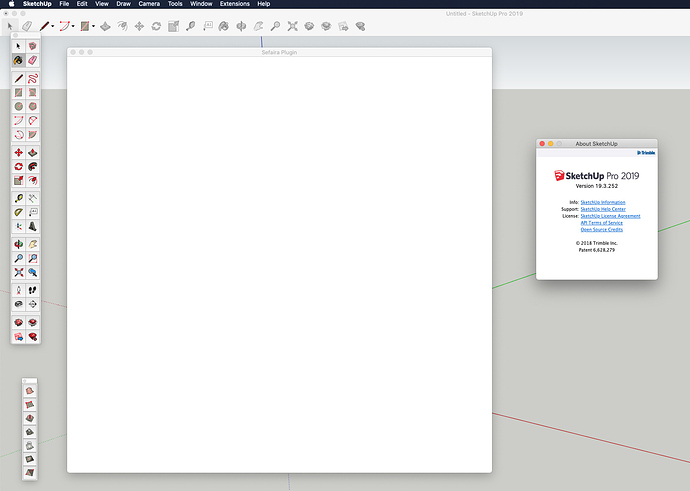The height and width of the screenshot is (491, 690).
Task: Pick the Polygon tool in the palette
Action: pyautogui.click(x=33, y=106)
